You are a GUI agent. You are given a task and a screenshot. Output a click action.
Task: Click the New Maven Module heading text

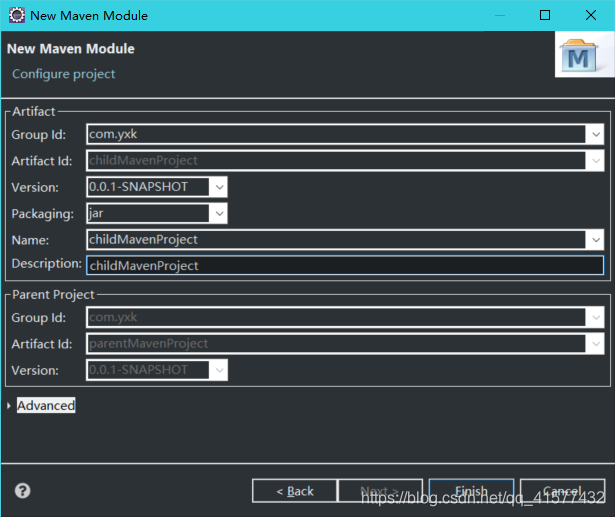(x=71, y=49)
